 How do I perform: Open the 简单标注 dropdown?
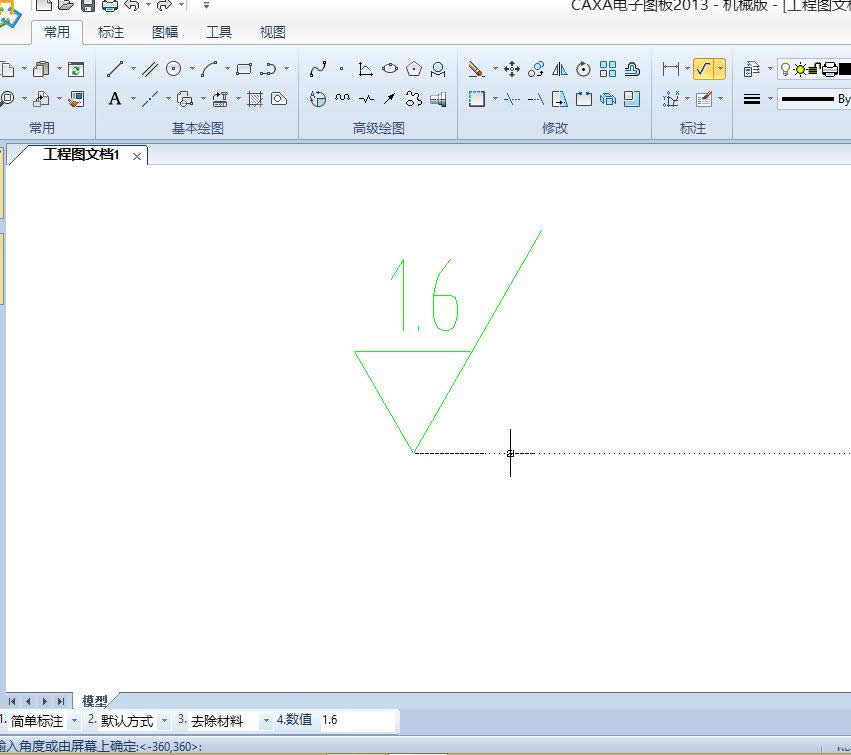(74, 721)
